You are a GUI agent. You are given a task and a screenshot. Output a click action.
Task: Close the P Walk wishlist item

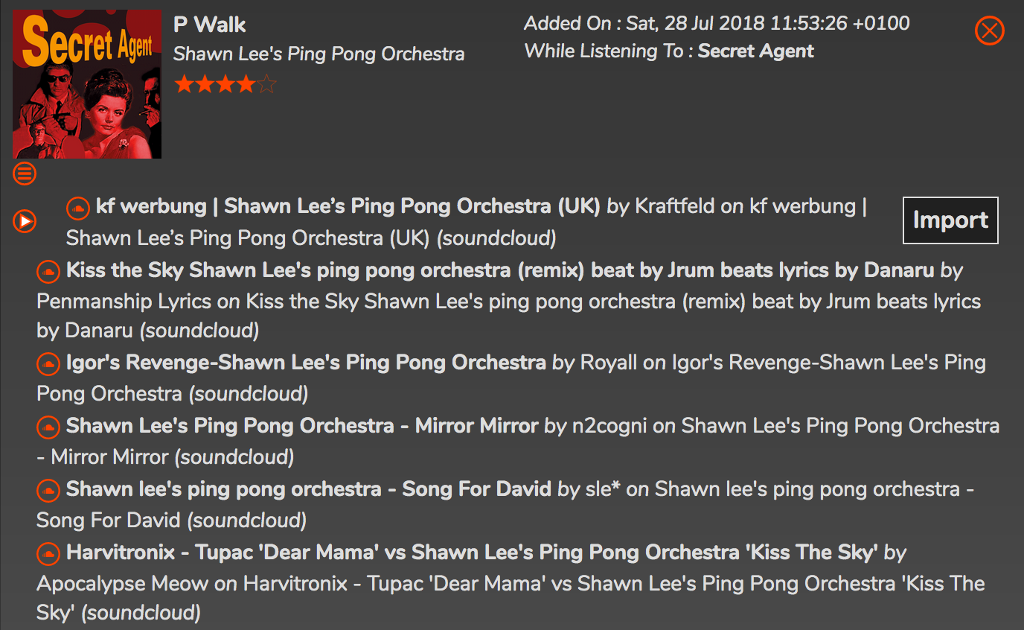[989, 31]
